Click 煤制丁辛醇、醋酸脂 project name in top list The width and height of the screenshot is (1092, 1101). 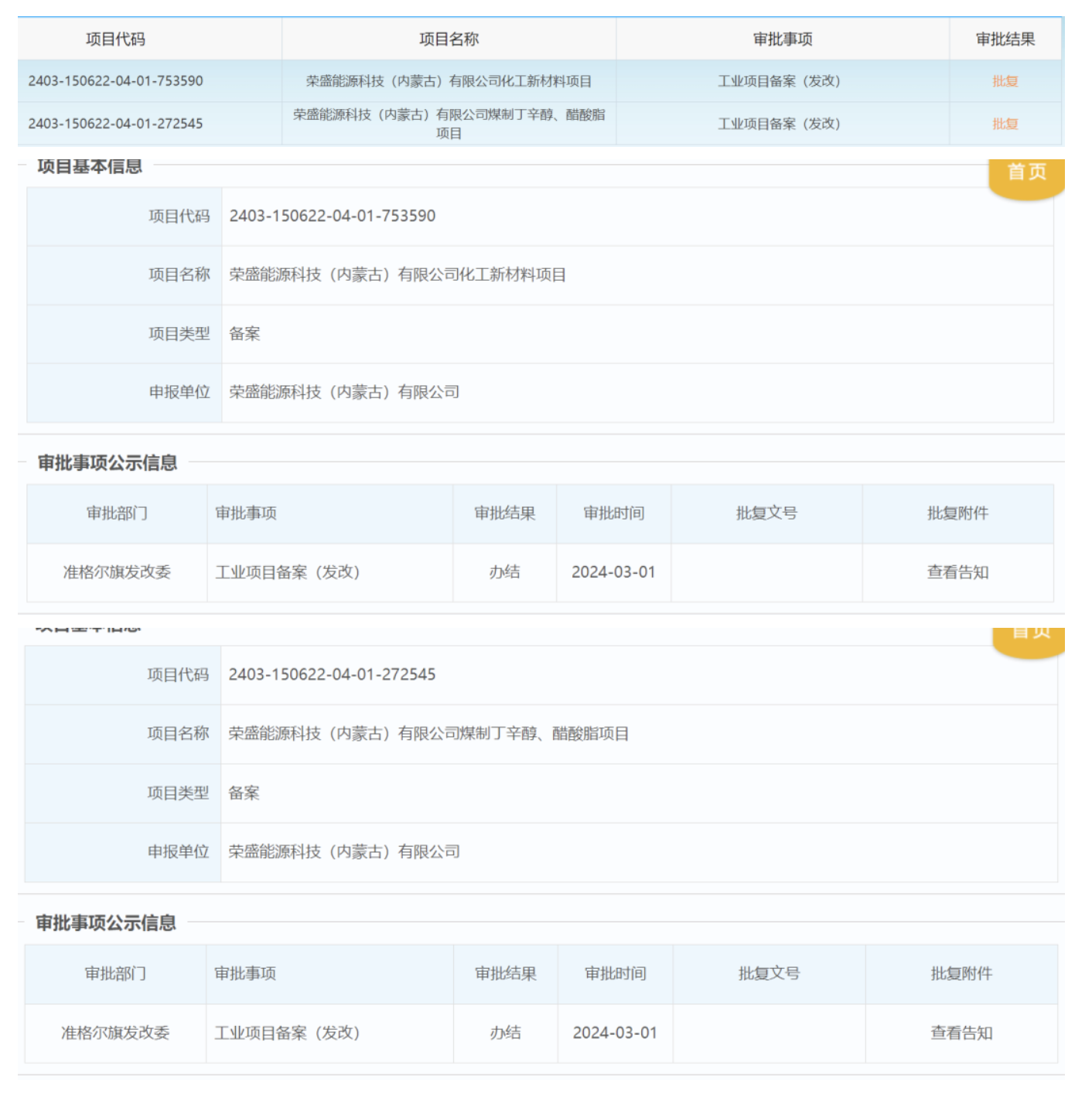pyautogui.click(x=449, y=124)
